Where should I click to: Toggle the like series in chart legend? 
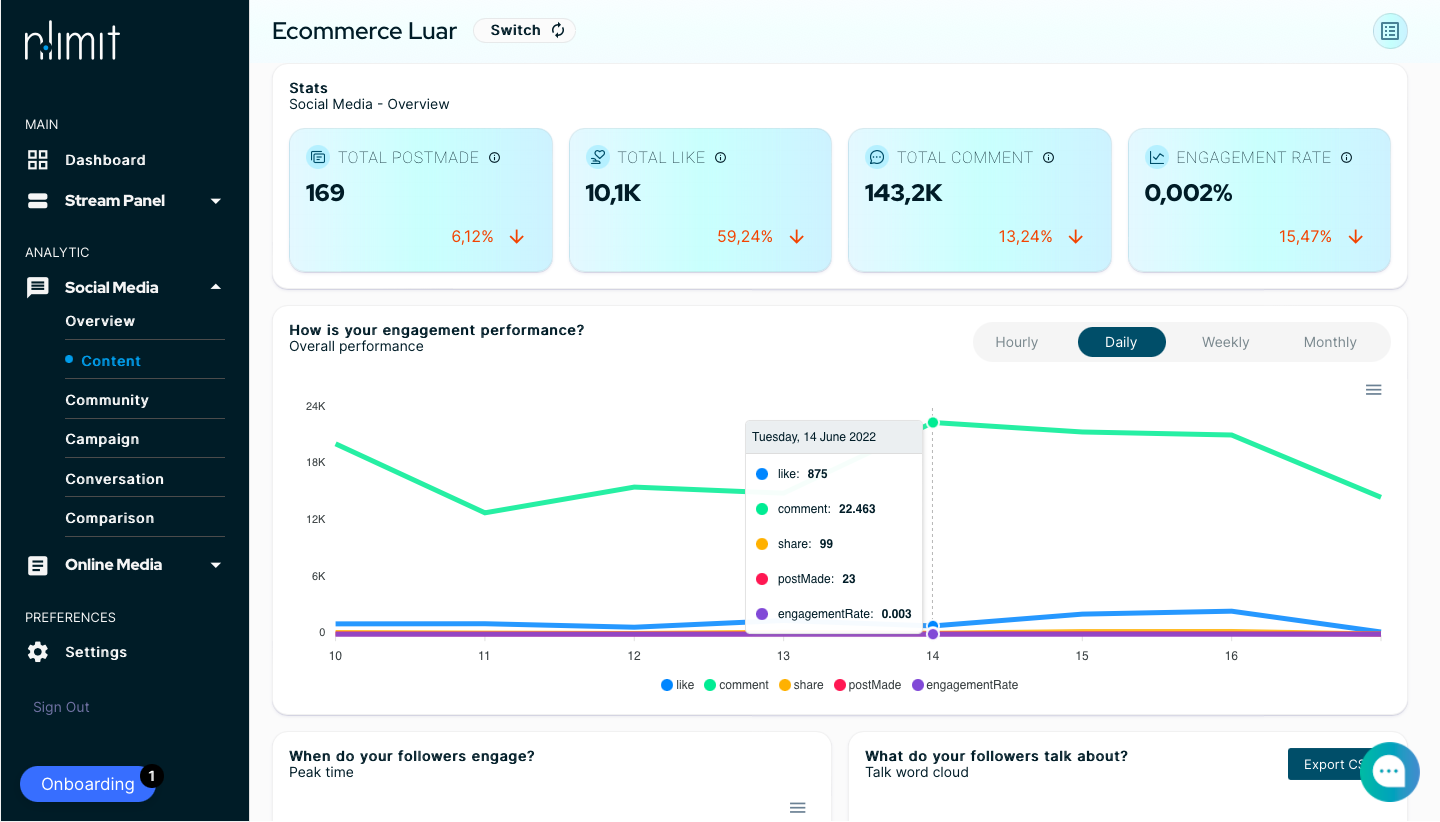point(677,685)
